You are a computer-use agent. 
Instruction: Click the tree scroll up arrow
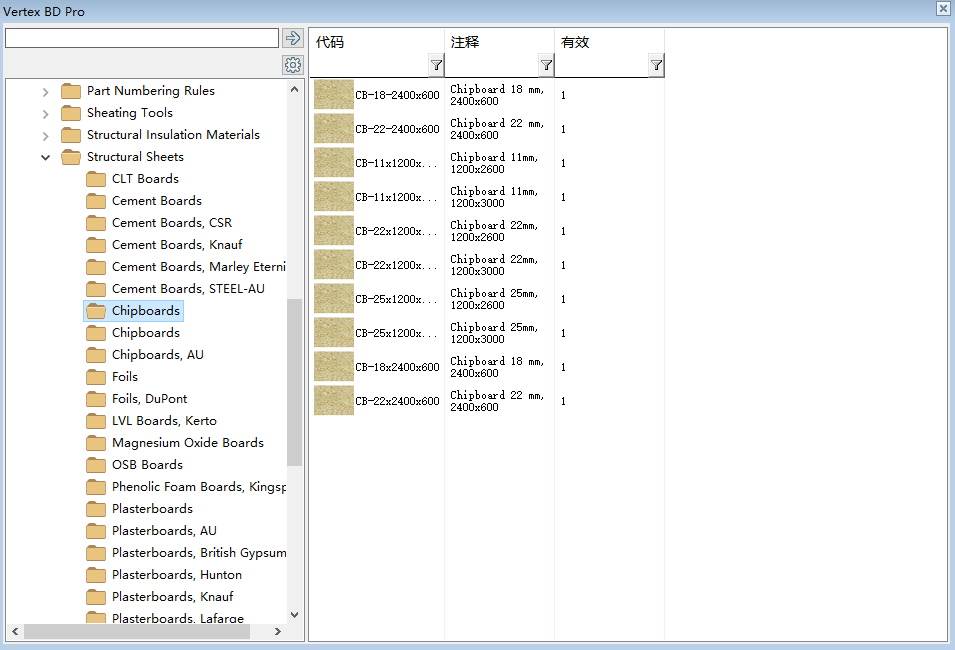295,89
